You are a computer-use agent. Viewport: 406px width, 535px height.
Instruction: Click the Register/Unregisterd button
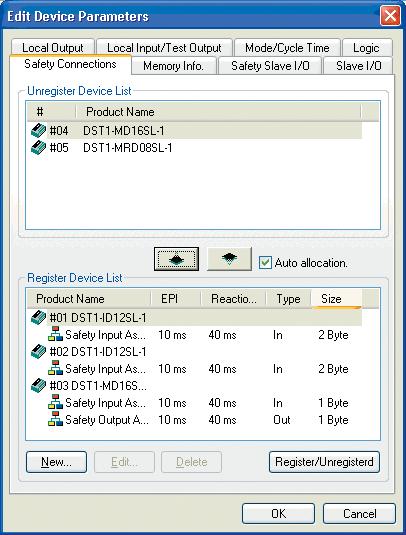[324, 462]
